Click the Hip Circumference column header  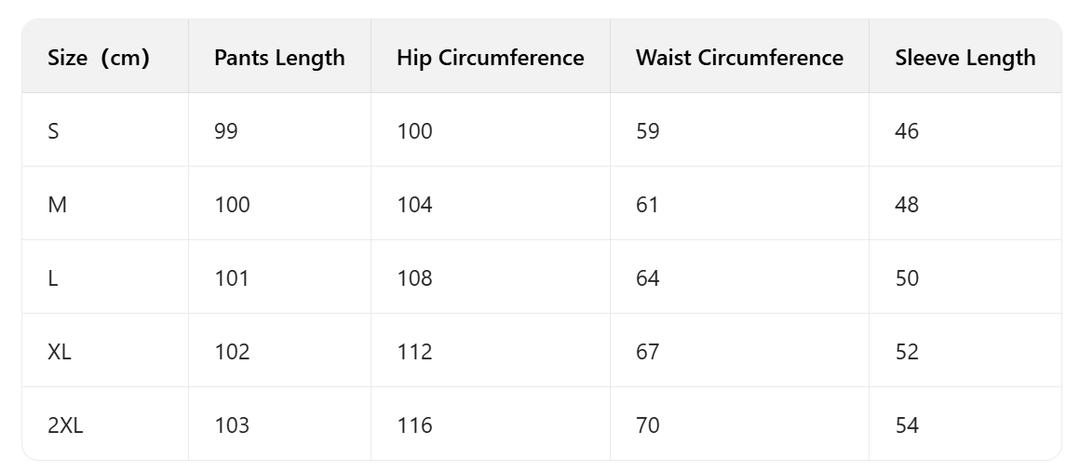(x=490, y=58)
